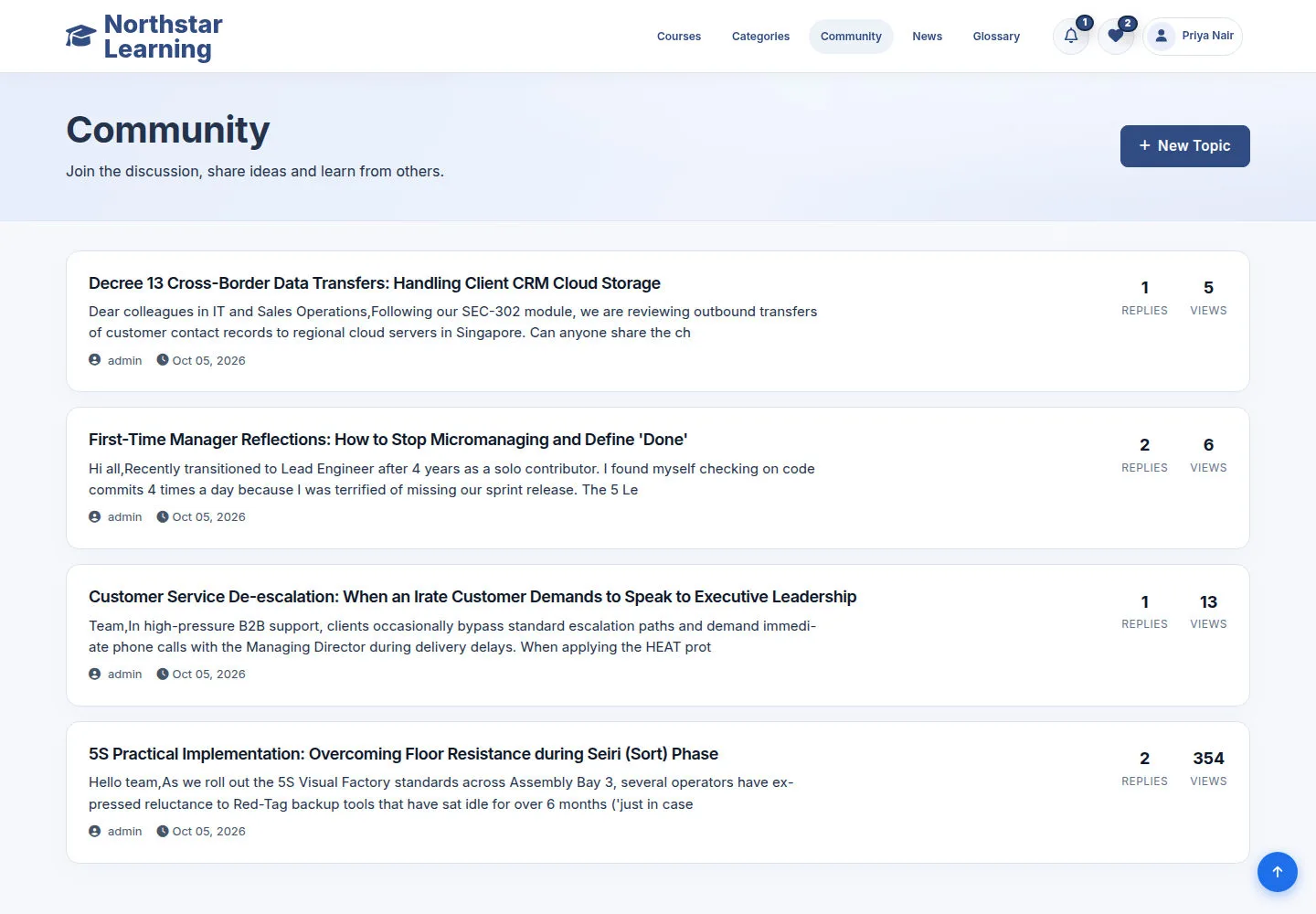
Task: Click clock icon on Decree 13 topic
Action: coord(163,360)
